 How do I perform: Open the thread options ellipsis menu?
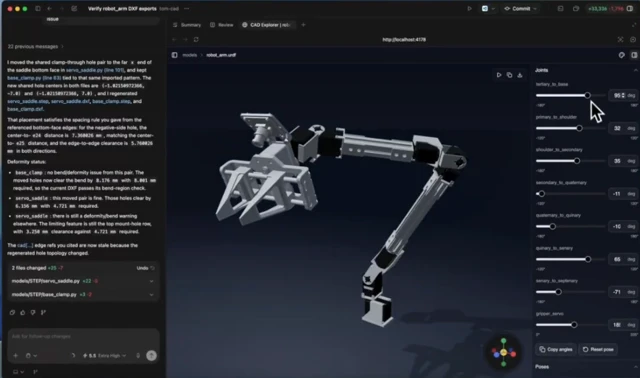[x=187, y=9]
